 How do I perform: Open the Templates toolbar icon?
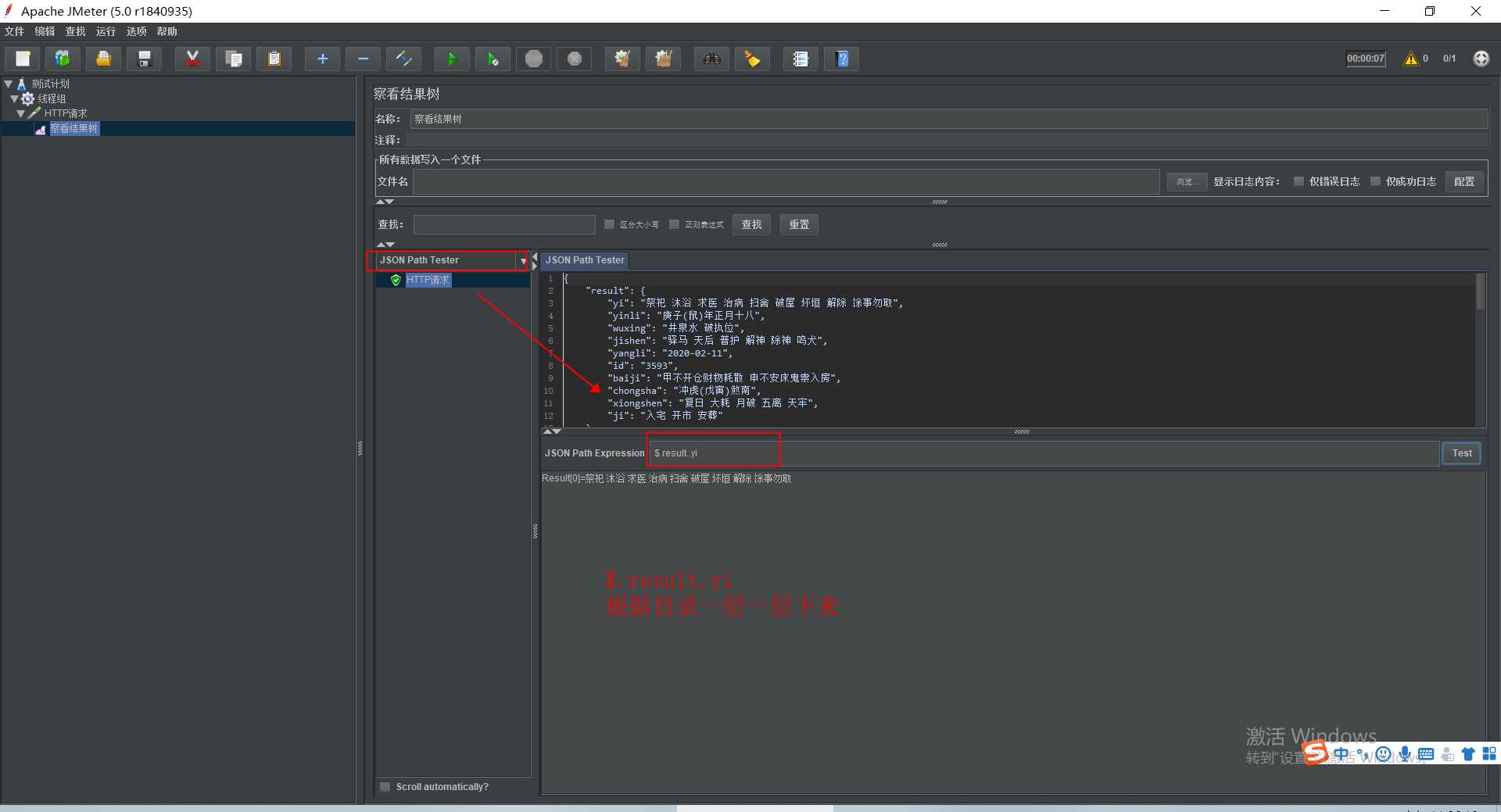point(63,59)
